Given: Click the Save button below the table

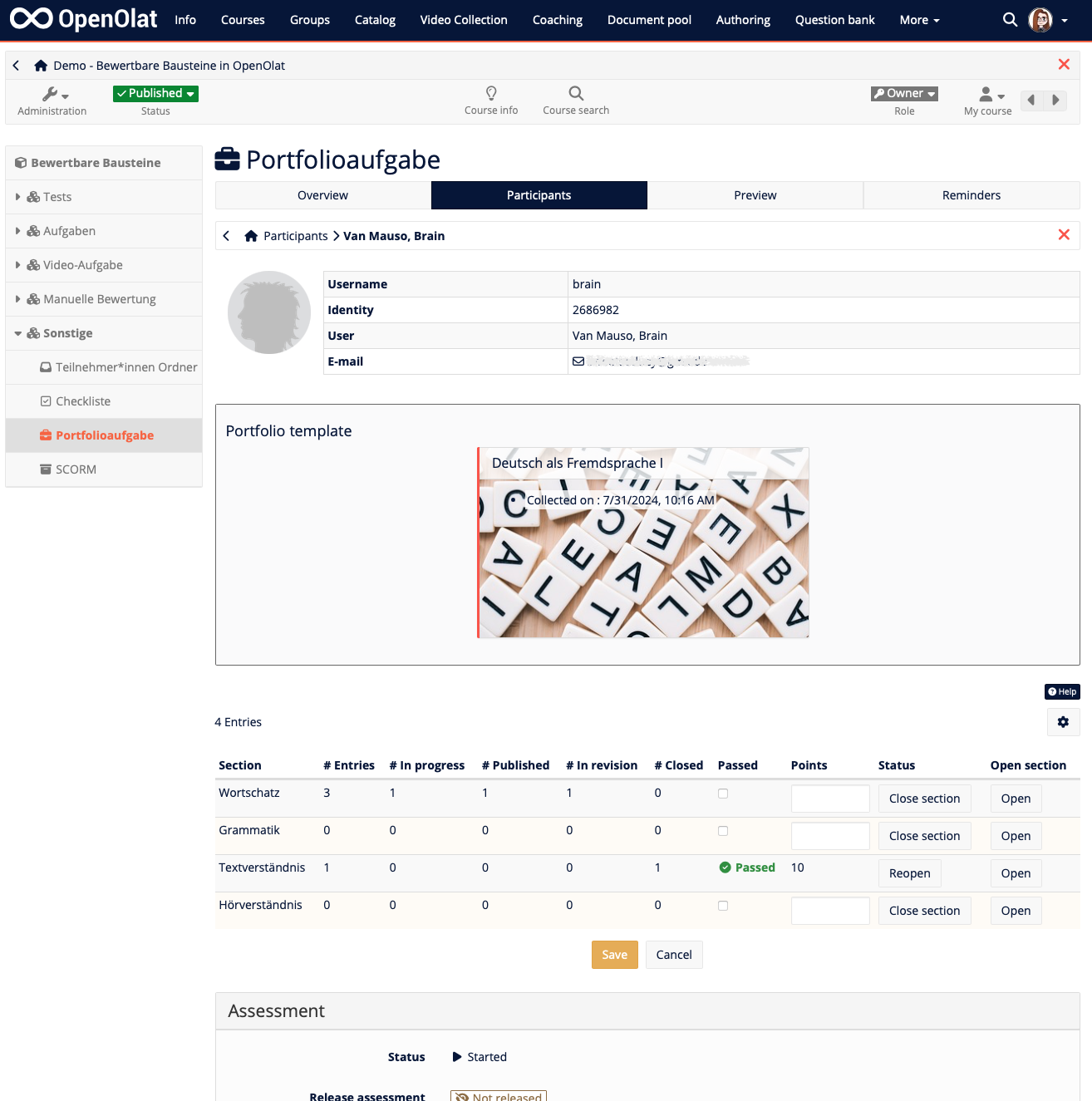Looking at the screenshot, I should [x=614, y=954].
